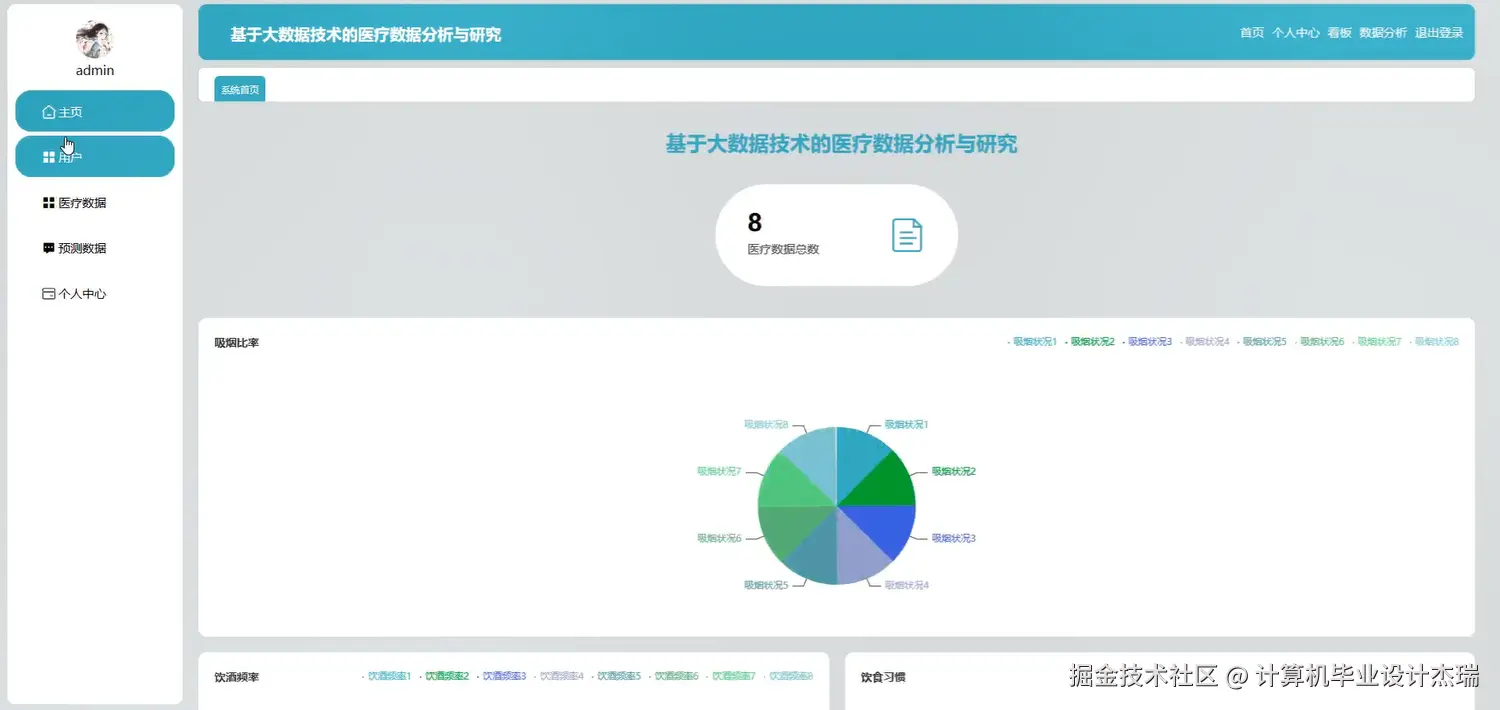The height and width of the screenshot is (710, 1500).
Task: Click the 吸烟状况8 label beside the pie
Action: point(766,424)
